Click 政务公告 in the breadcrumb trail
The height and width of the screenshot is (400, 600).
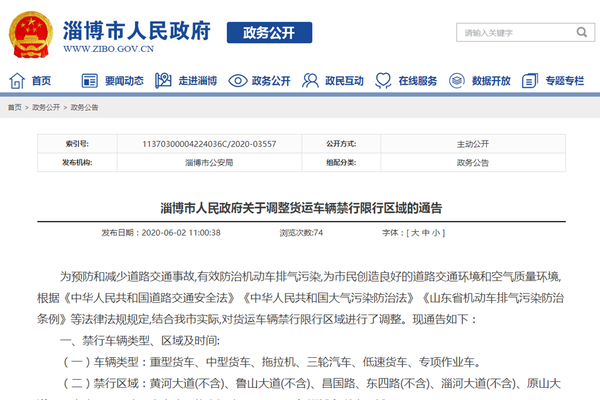(x=84, y=107)
